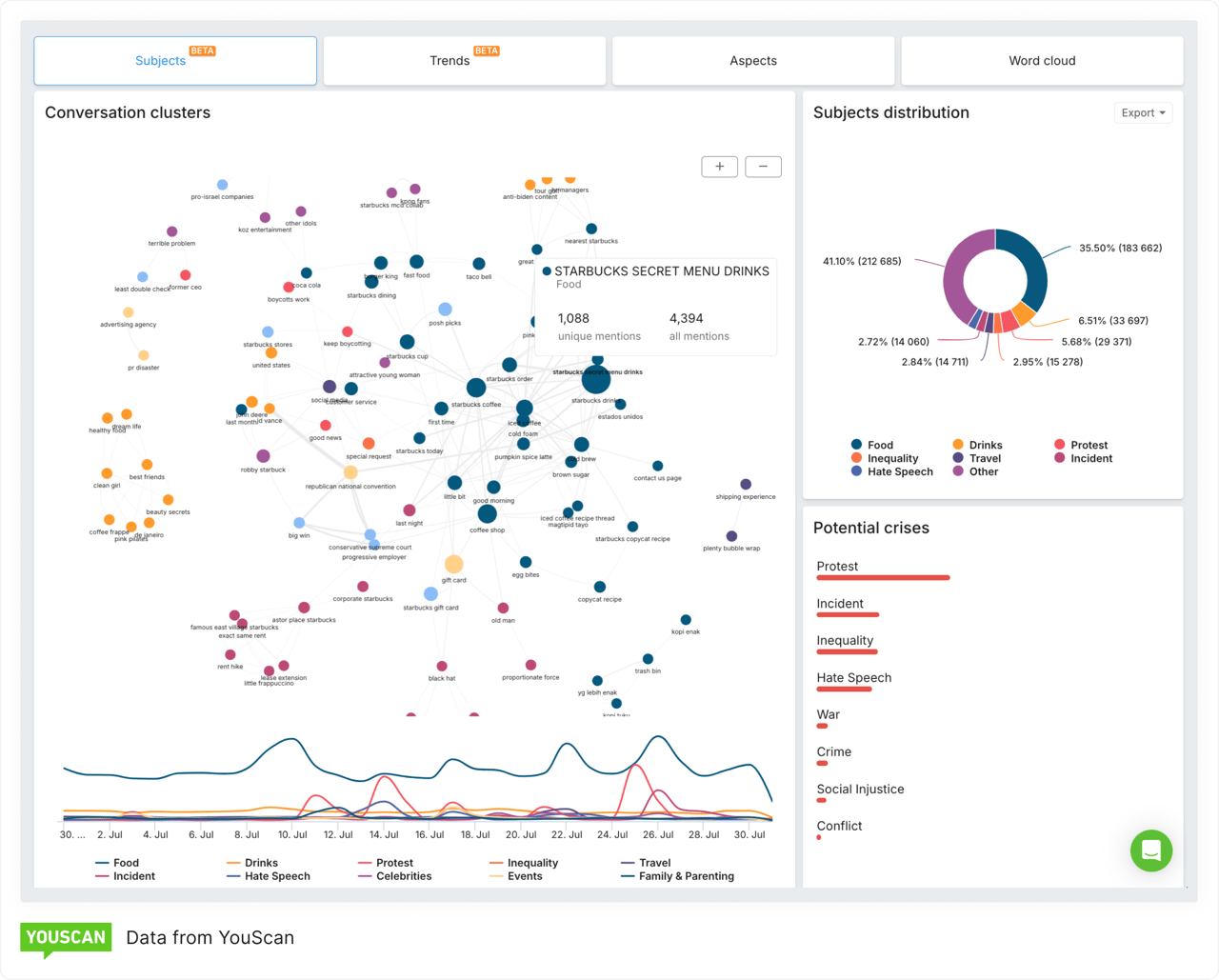Click the gift card cluster node
The height and width of the screenshot is (980, 1219).
click(454, 564)
